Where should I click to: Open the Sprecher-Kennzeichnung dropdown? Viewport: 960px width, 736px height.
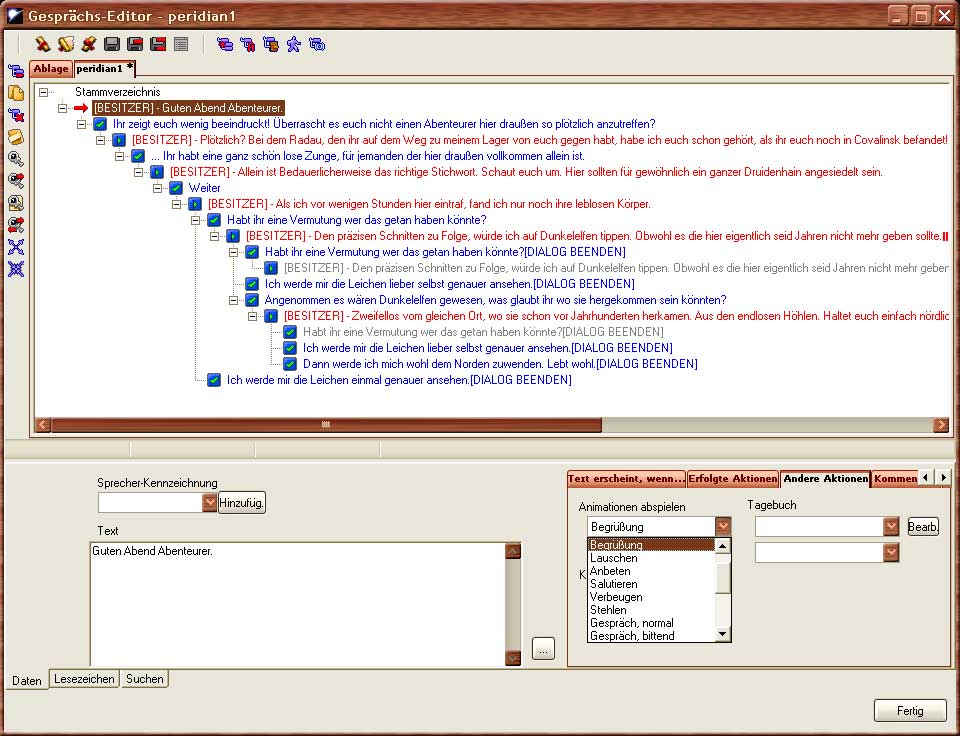click(x=209, y=502)
